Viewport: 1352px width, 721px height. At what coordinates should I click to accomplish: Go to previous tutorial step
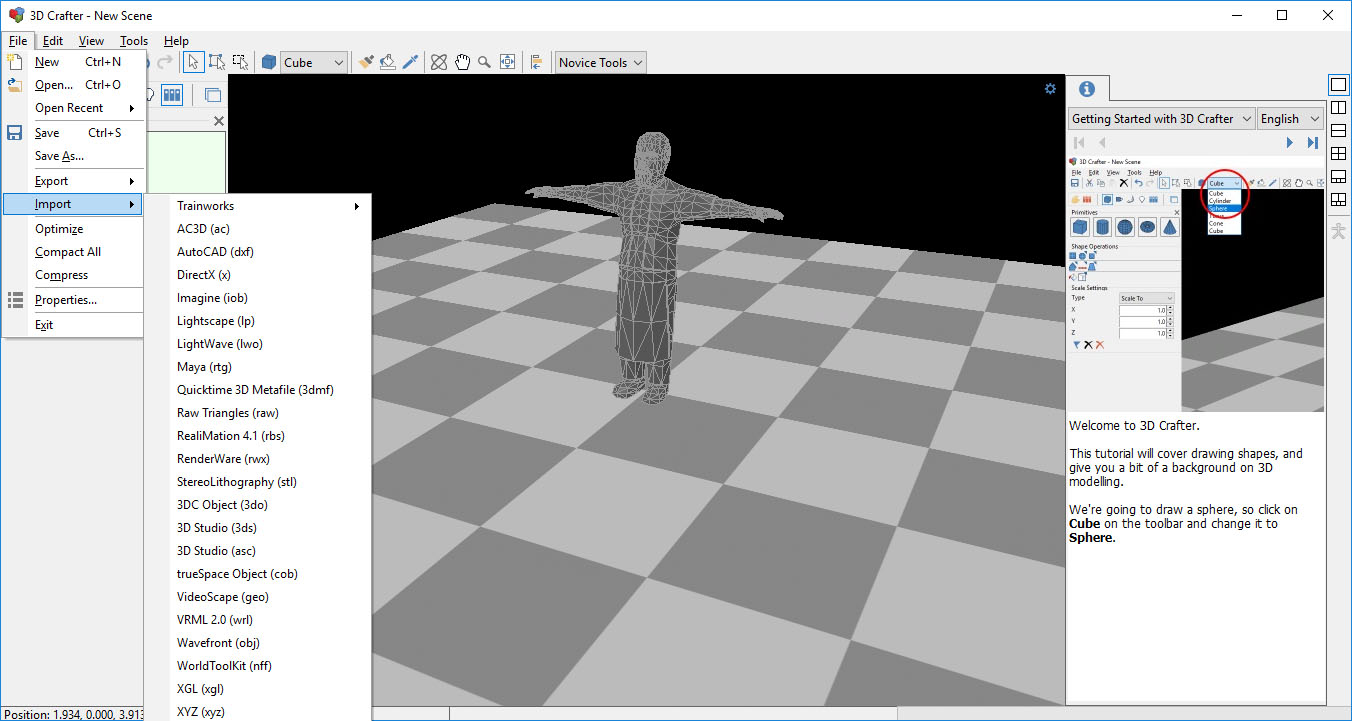[x=1102, y=143]
